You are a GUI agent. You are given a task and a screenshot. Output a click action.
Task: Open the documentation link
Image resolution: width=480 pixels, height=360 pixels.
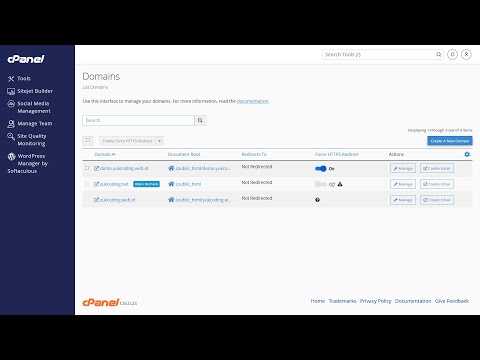pos(252,101)
